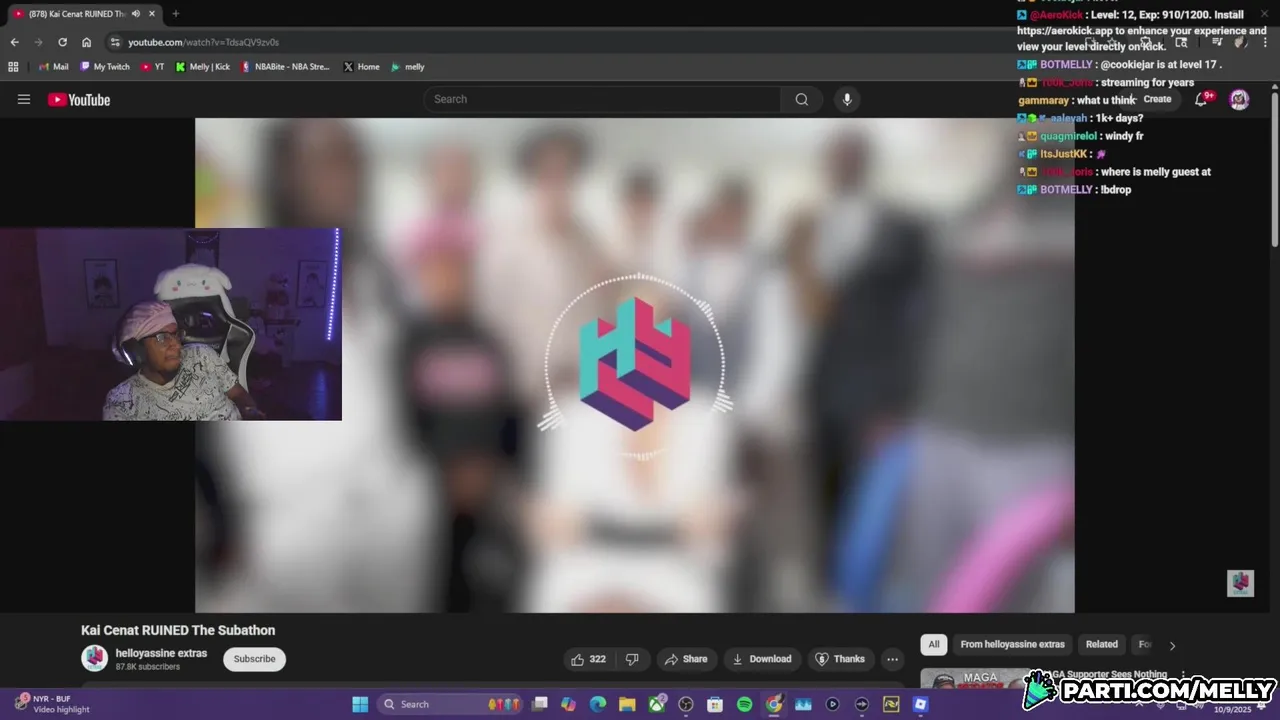The image size is (1280, 720).
Task: Subscribe to helloyassine extras channel
Action: [x=254, y=659]
